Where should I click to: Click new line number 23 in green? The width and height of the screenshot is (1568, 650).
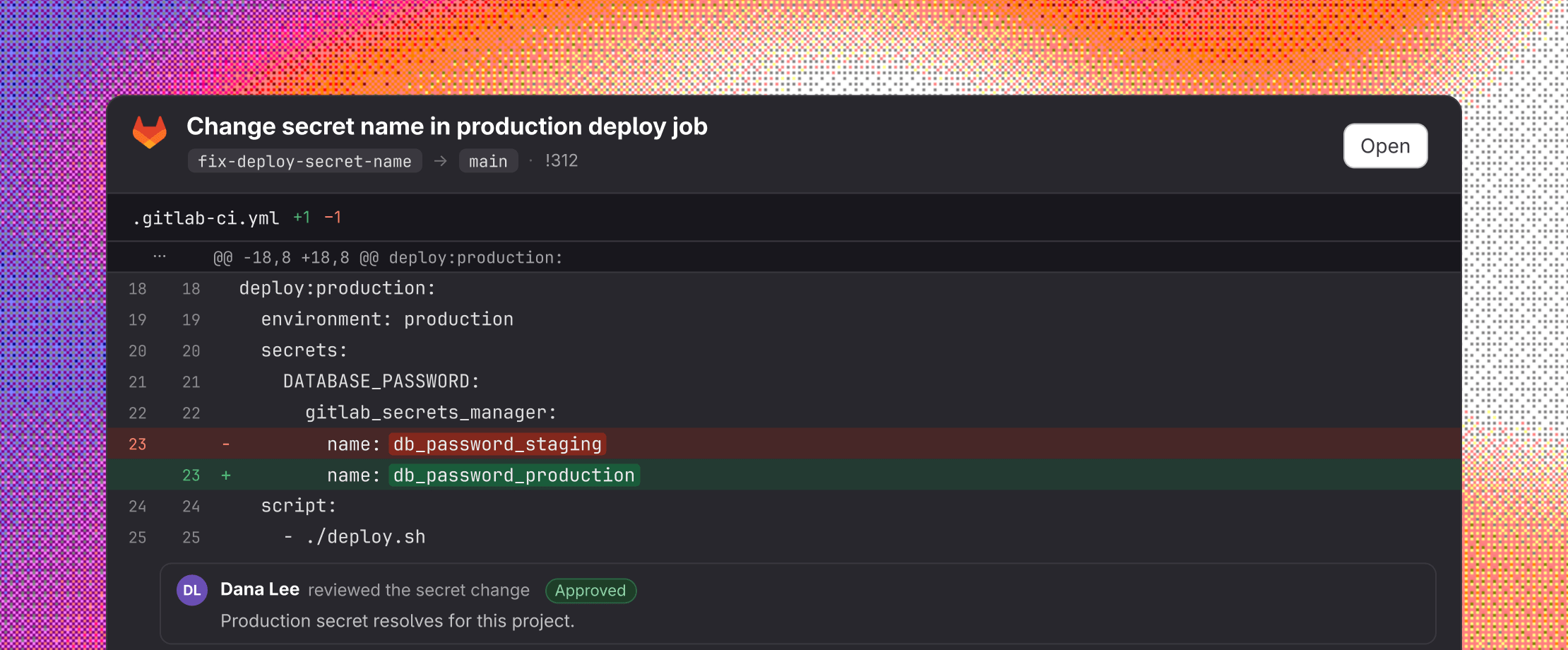coord(191,475)
